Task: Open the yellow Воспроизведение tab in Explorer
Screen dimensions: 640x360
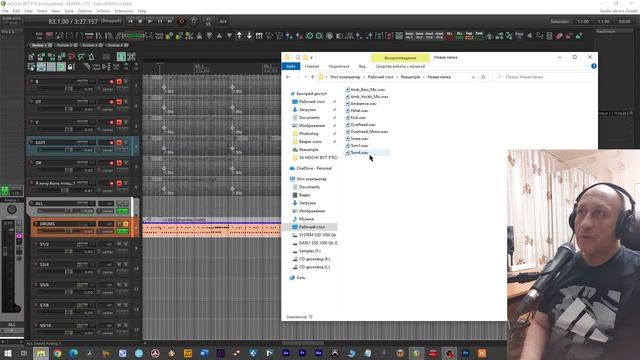Action: pyautogui.click(x=400, y=58)
